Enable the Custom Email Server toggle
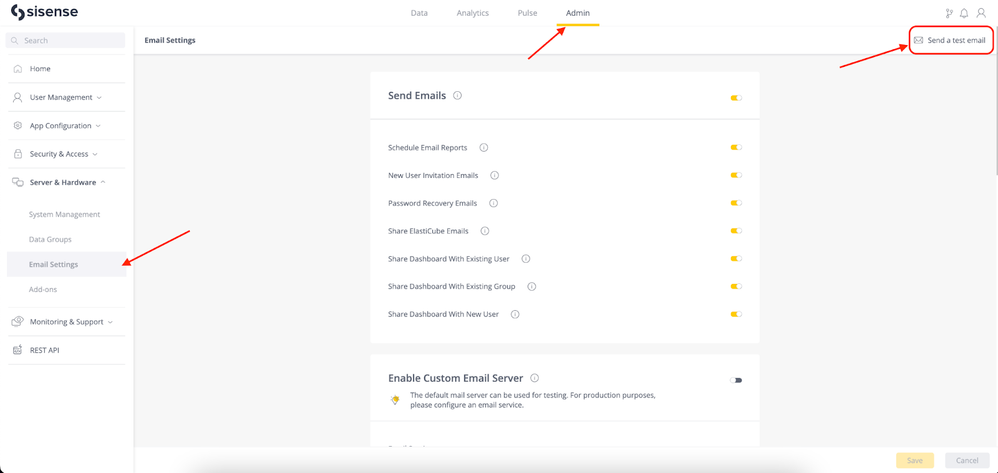Screen dimensions: 998x473 coord(736,380)
